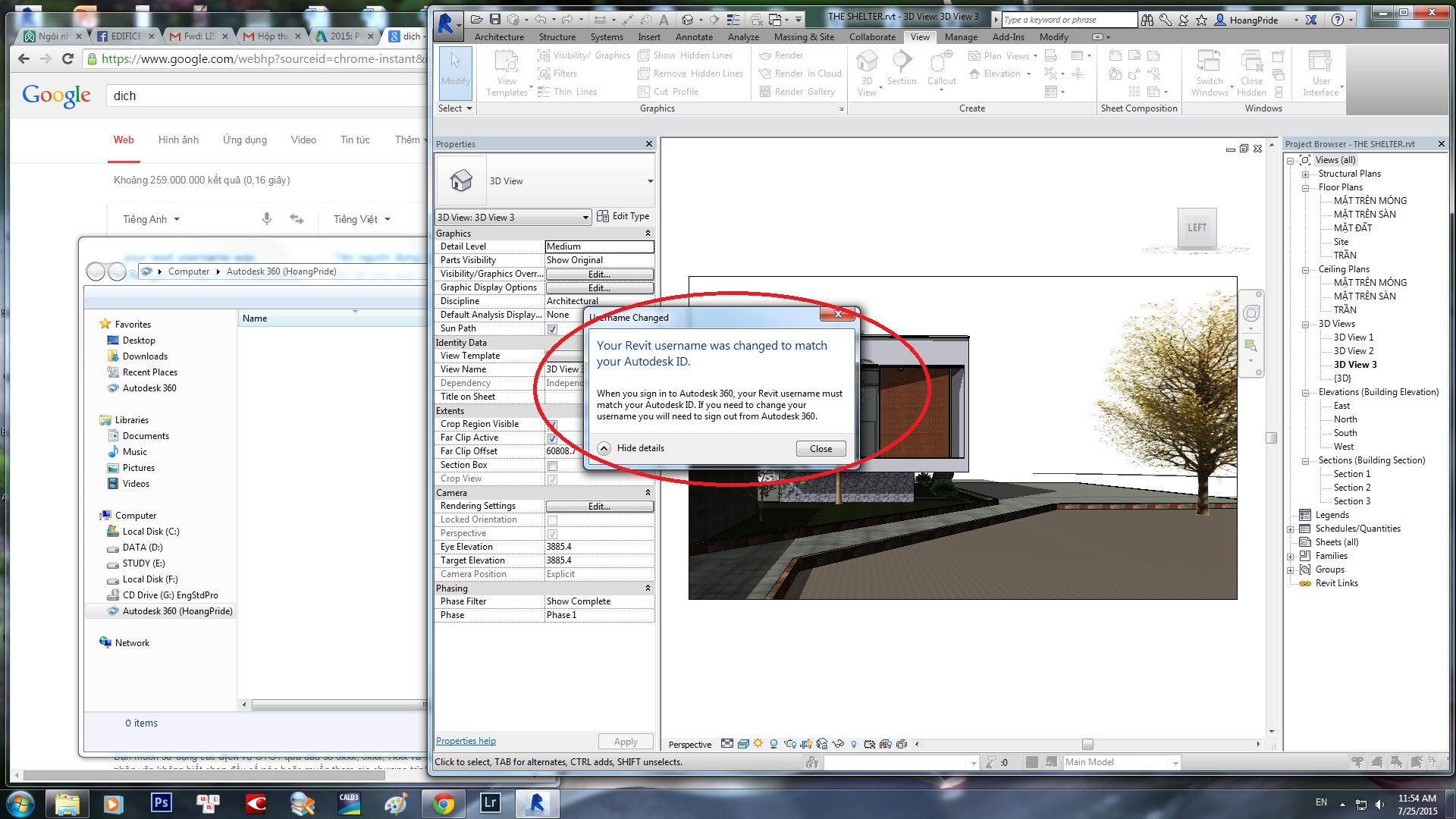Screen dimensions: 1456x819
Task: Open Visibility/Graphics in the ribbon
Action: click(x=584, y=55)
